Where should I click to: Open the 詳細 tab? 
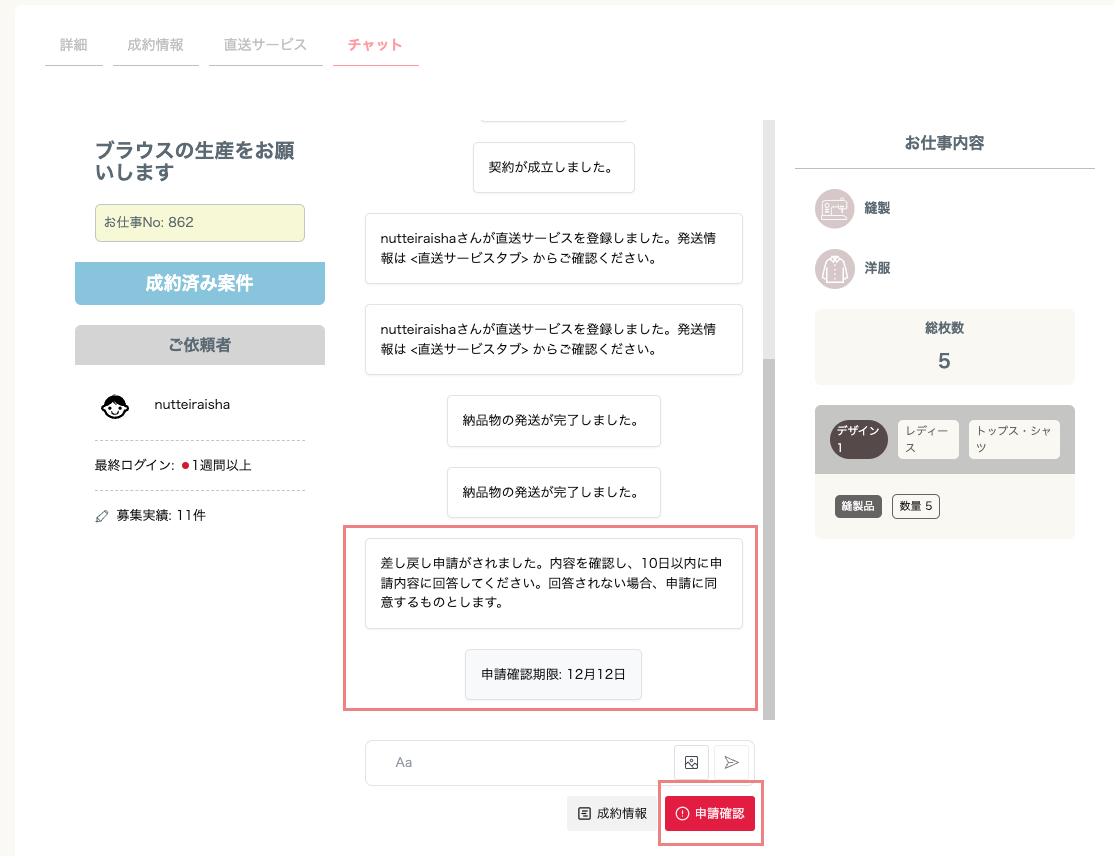click(73, 45)
